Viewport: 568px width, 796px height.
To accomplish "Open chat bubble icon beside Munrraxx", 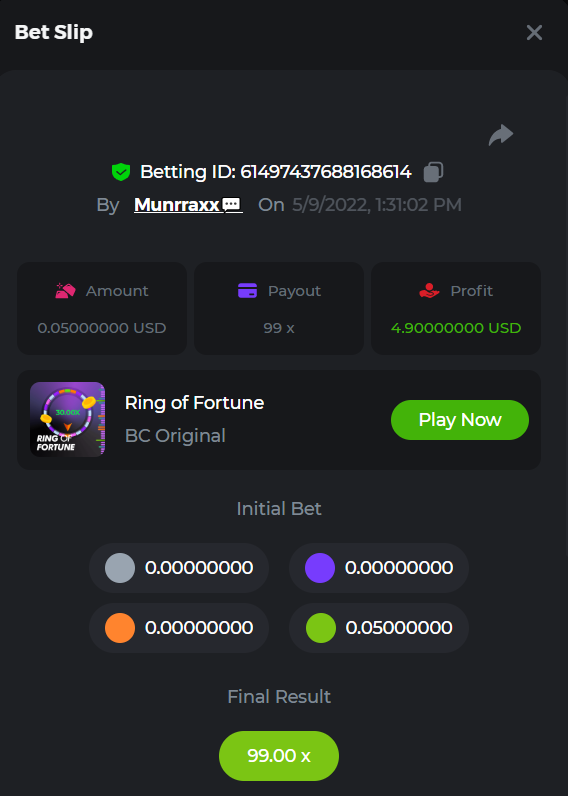I will point(232,205).
